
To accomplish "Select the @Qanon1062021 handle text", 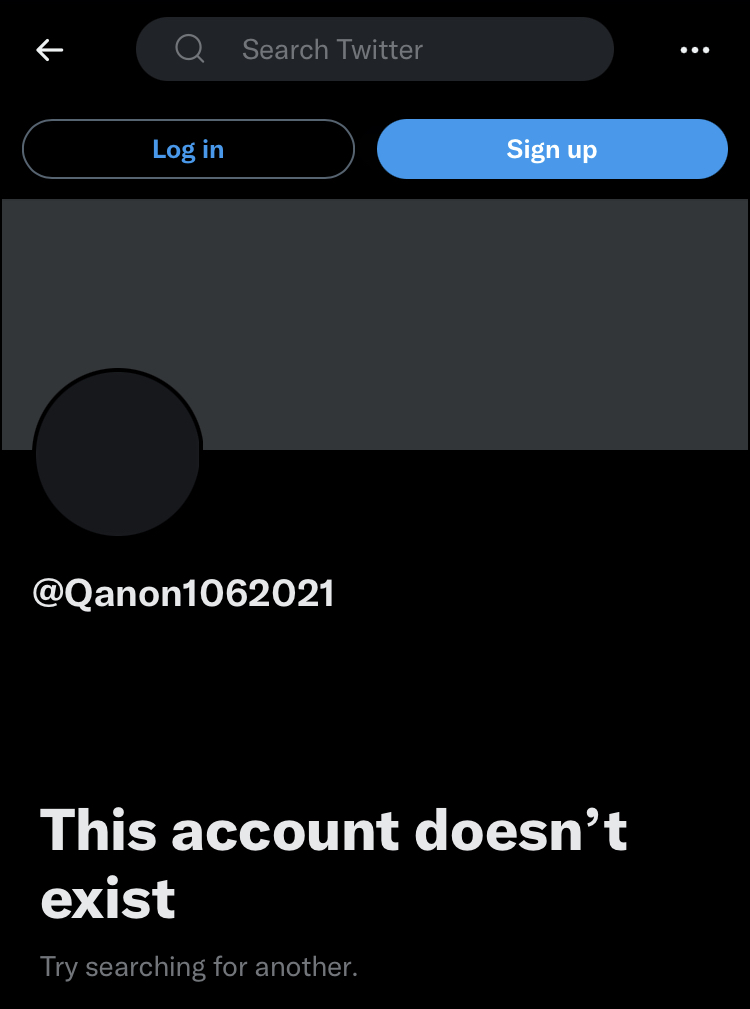I will click(183, 593).
